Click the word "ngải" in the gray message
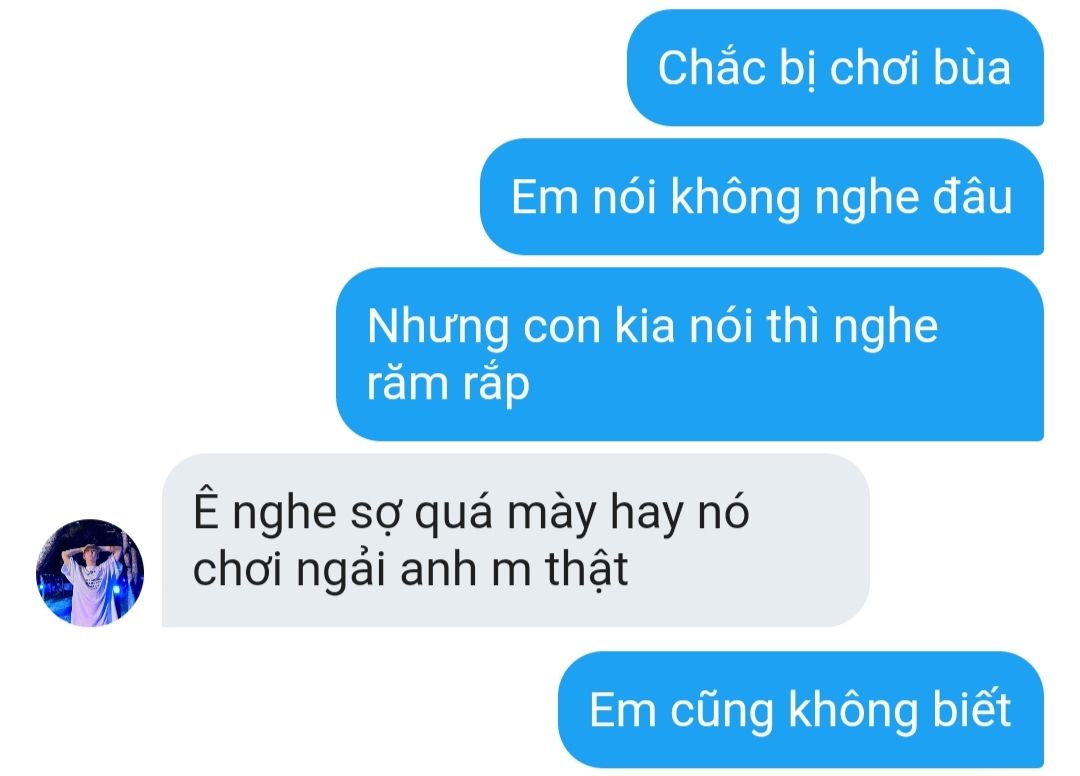Image resolution: width=1080 pixels, height=776 pixels. tap(340, 571)
